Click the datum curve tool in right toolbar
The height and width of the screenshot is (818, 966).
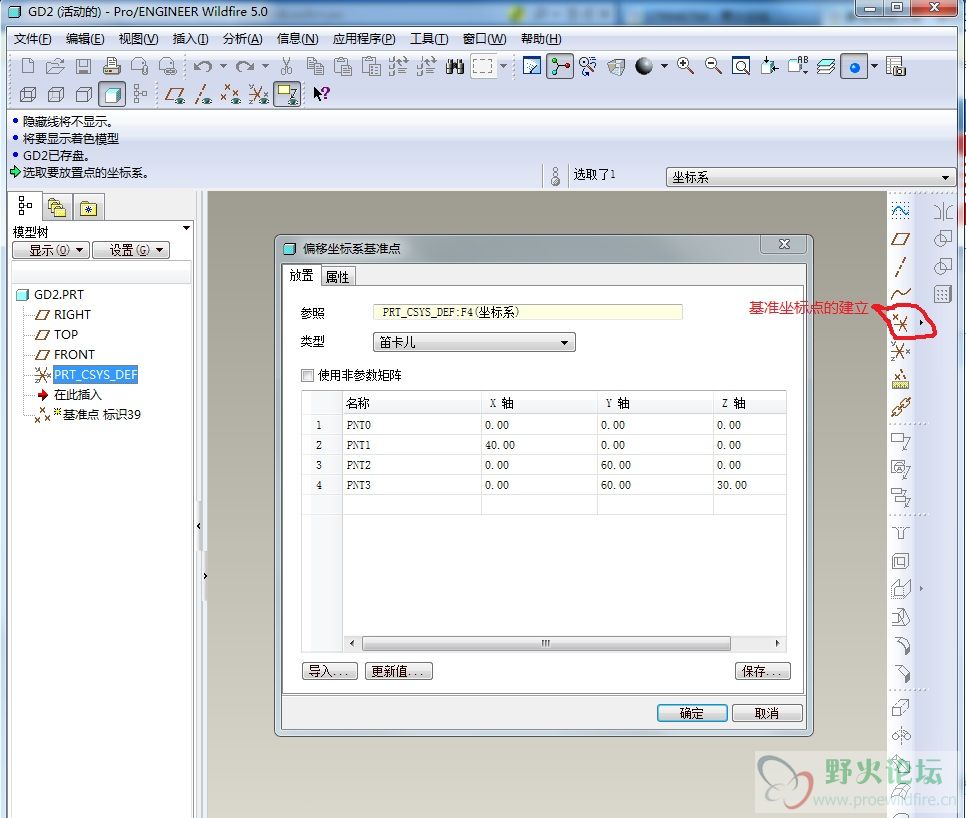tap(901, 294)
